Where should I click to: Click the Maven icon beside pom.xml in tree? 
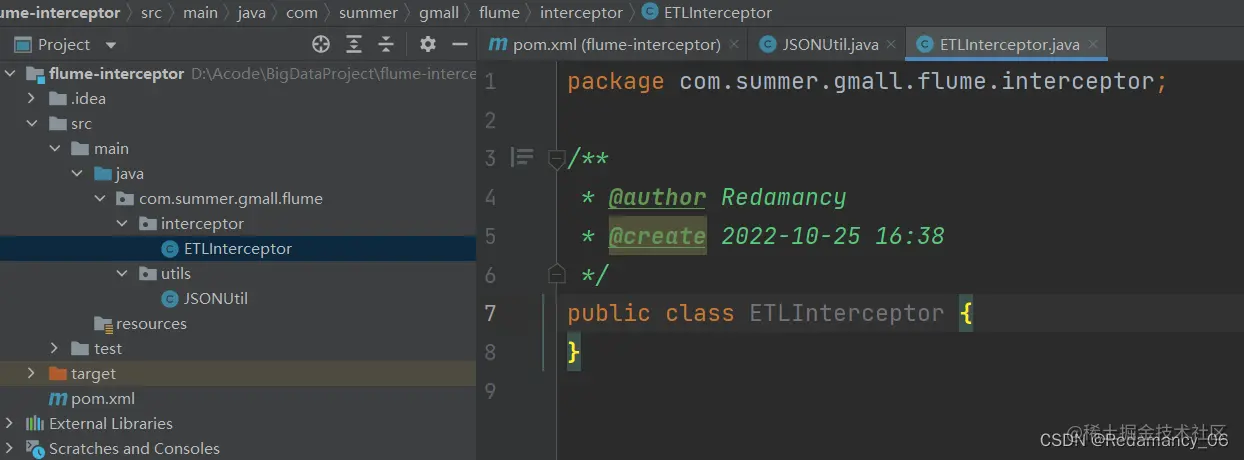tap(58, 398)
